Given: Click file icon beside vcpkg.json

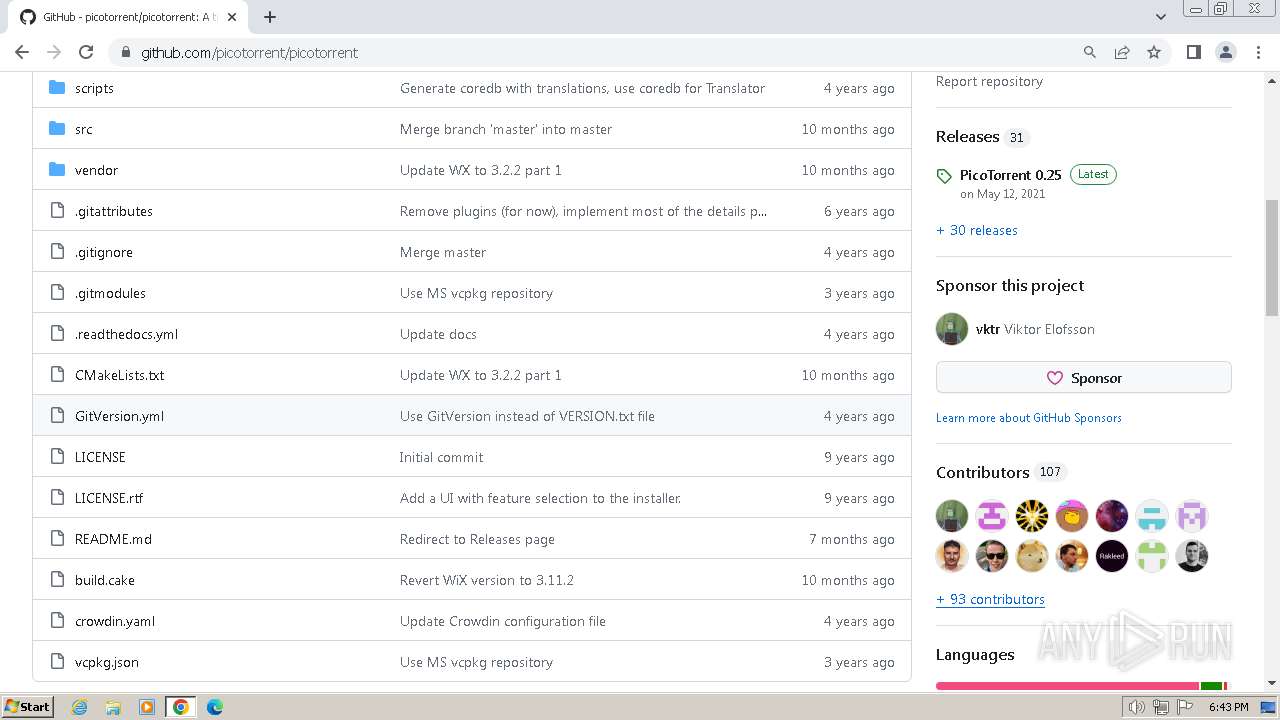Looking at the screenshot, I should (57, 662).
